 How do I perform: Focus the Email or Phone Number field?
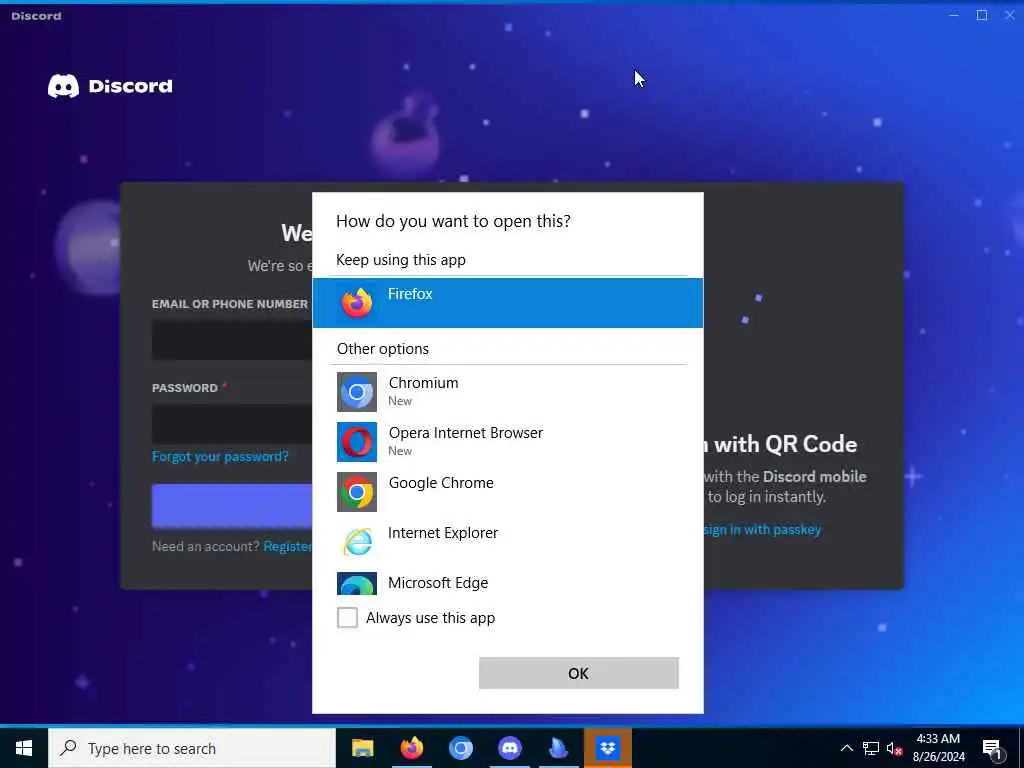(232, 340)
